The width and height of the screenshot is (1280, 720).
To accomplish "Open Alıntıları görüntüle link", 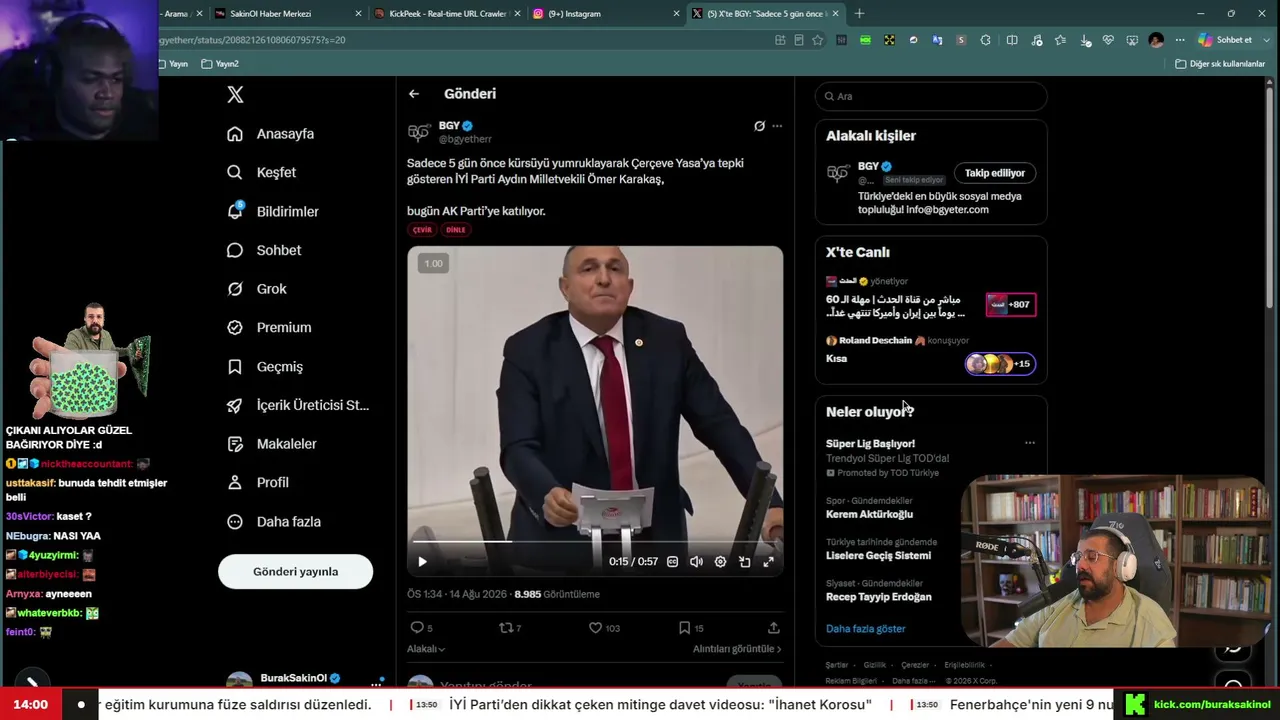I will pyautogui.click(x=737, y=649).
